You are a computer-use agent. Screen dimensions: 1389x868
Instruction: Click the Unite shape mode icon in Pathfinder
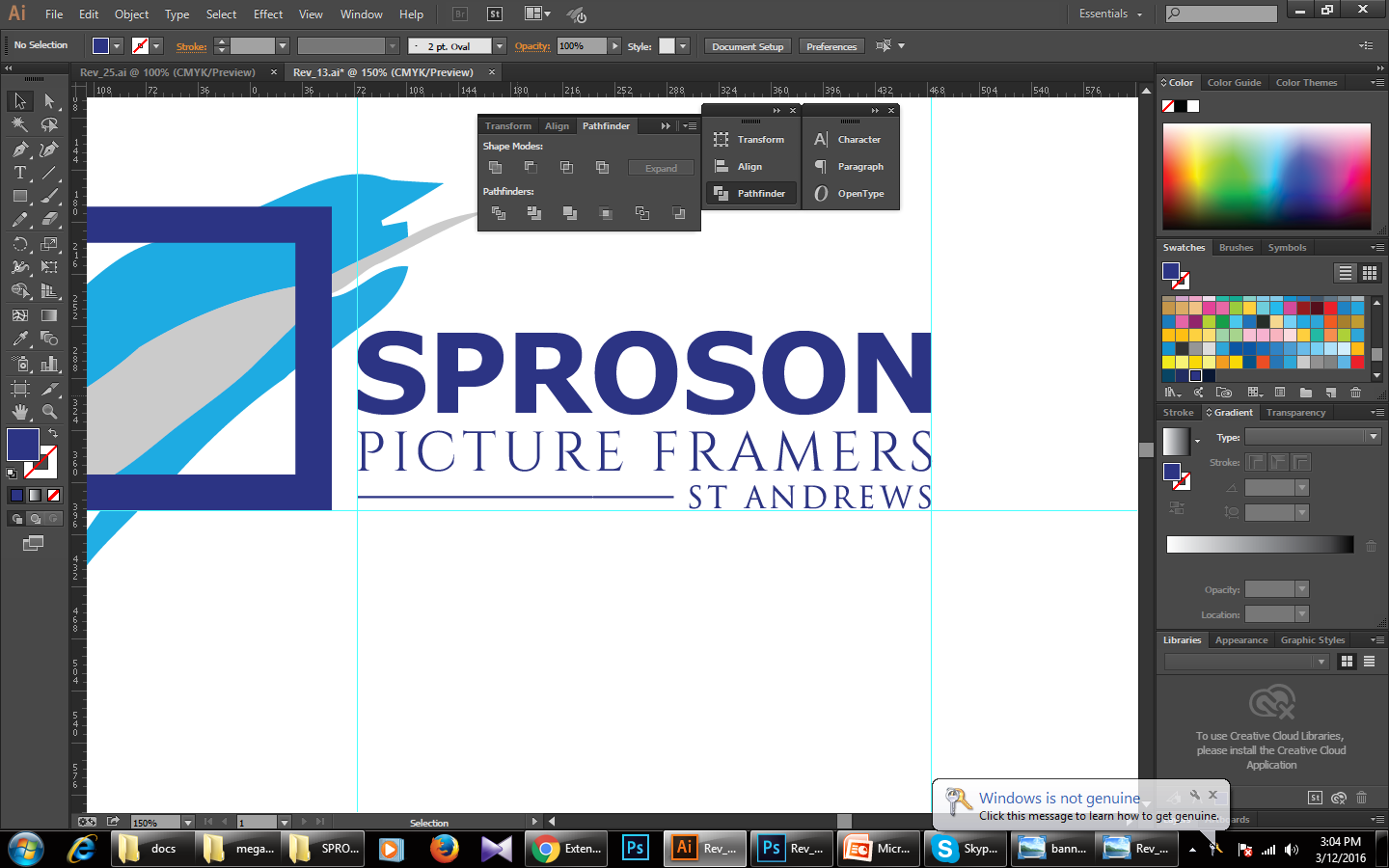coord(496,168)
